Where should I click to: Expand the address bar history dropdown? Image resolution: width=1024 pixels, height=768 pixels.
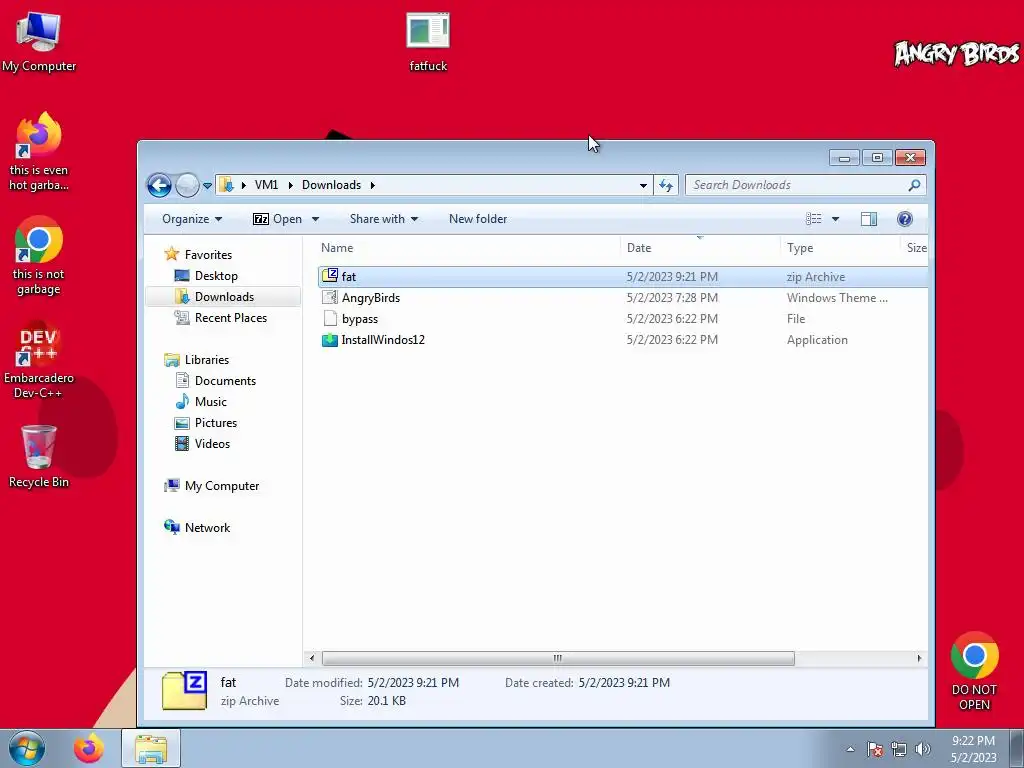[x=643, y=185]
